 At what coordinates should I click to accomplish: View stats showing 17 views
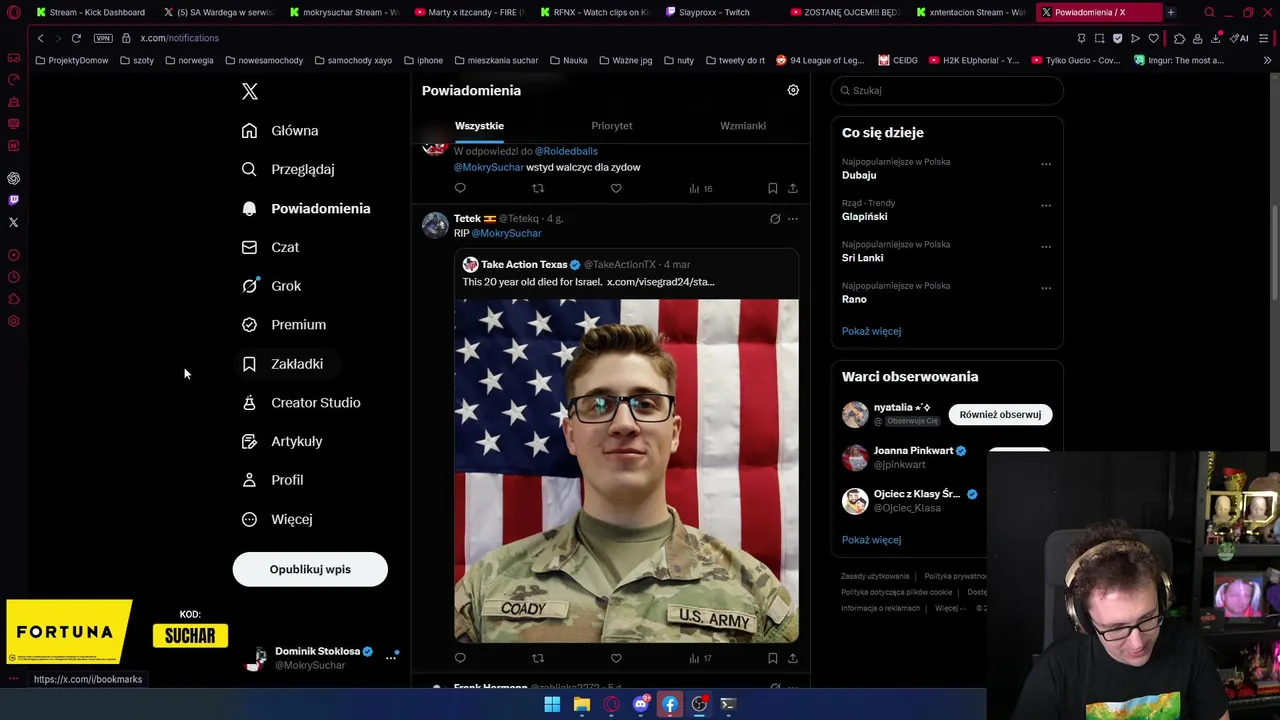click(700, 658)
